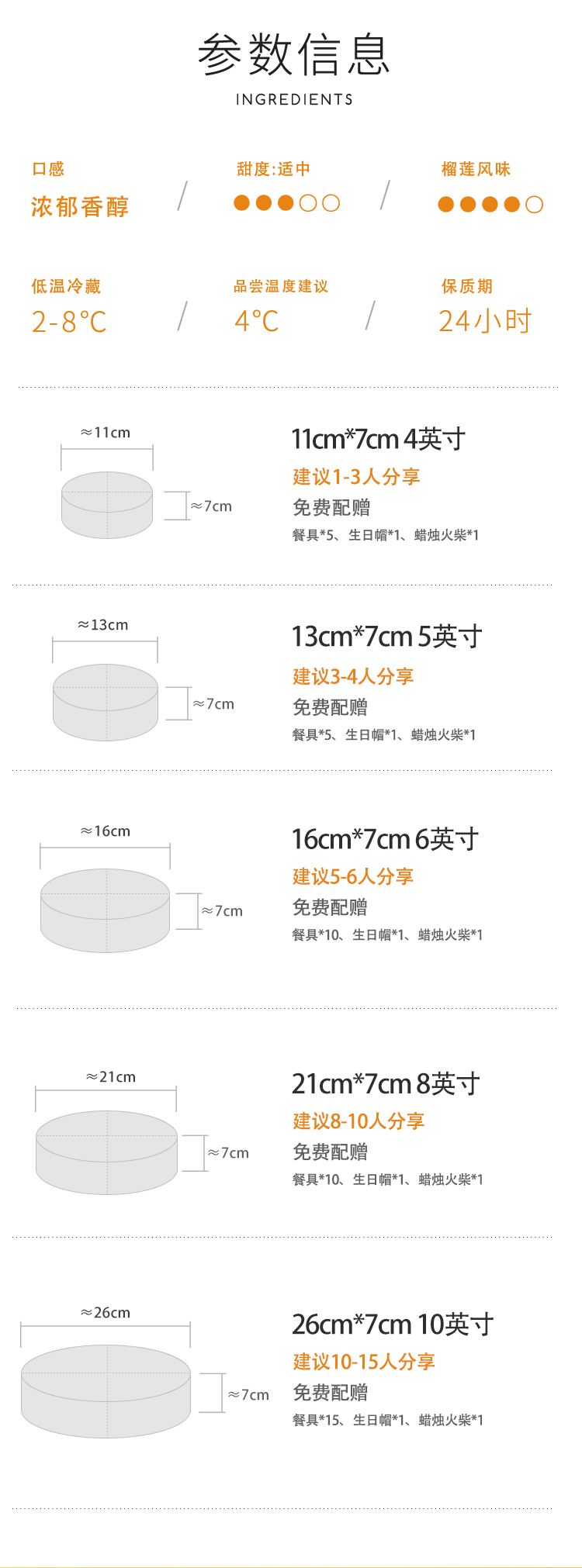Select the 16cm*7cm 6英寸 title
Screen dimensions: 582x1568
tap(385, 839)
